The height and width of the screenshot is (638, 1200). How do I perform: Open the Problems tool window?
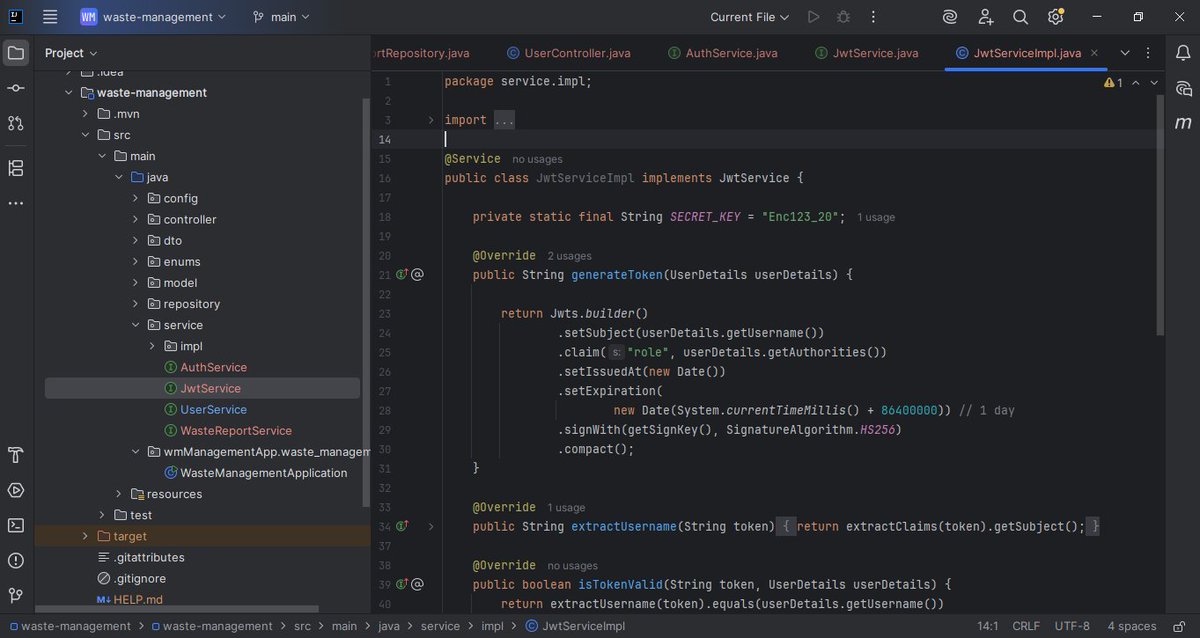click(x=16, y=560)
